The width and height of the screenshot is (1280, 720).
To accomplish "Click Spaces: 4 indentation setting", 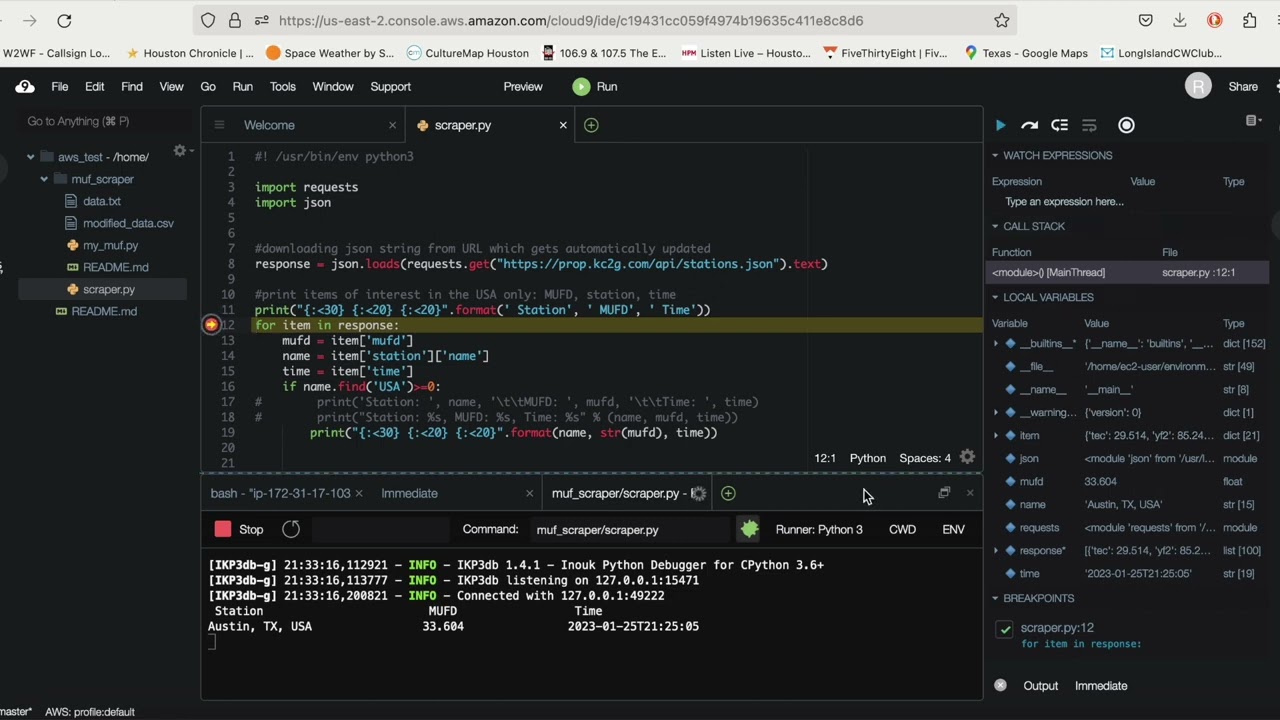I will point(925,458).
